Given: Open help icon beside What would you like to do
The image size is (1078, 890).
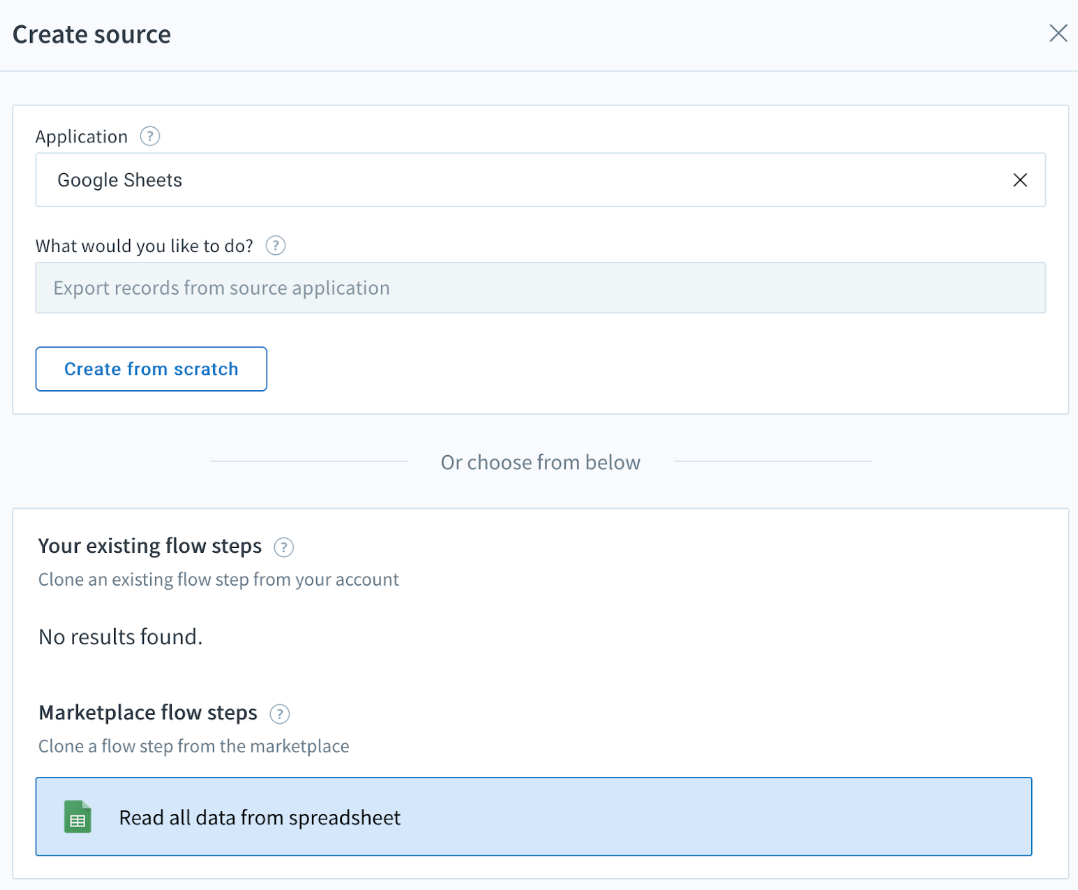Looking at the screenshot, I should point(276,245).
